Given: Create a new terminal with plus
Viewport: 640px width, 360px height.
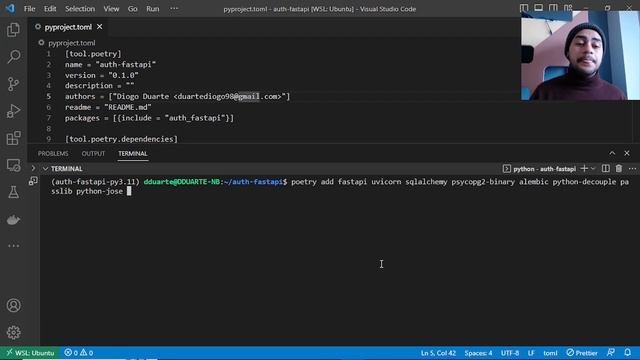Looking at the screenshot, I should (584, 169).
